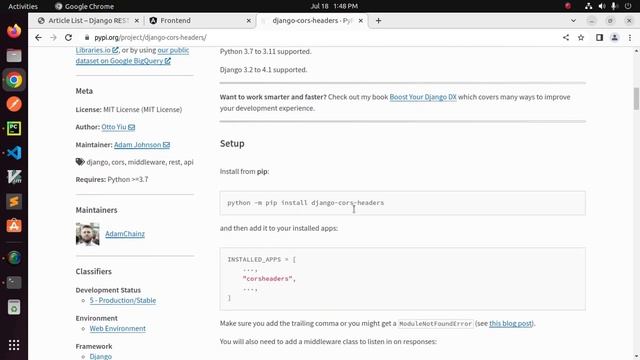Launch Postman from the dock

pyautogui.click(x=14, y=104)
